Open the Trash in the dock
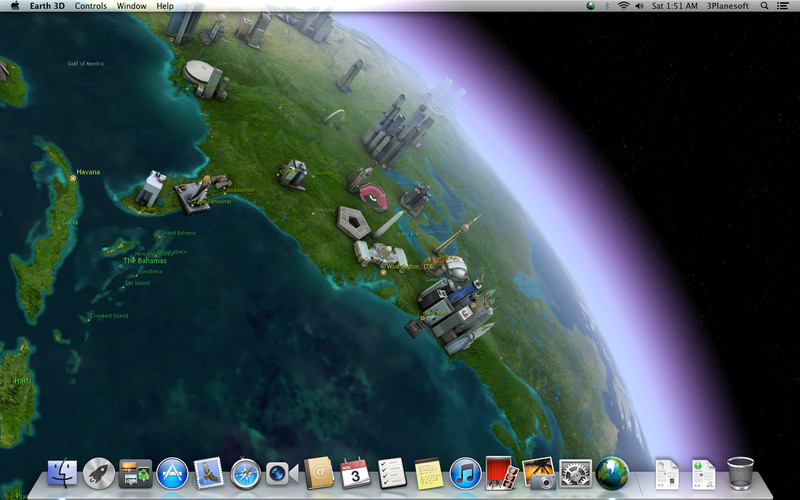 tap(740, 473)
